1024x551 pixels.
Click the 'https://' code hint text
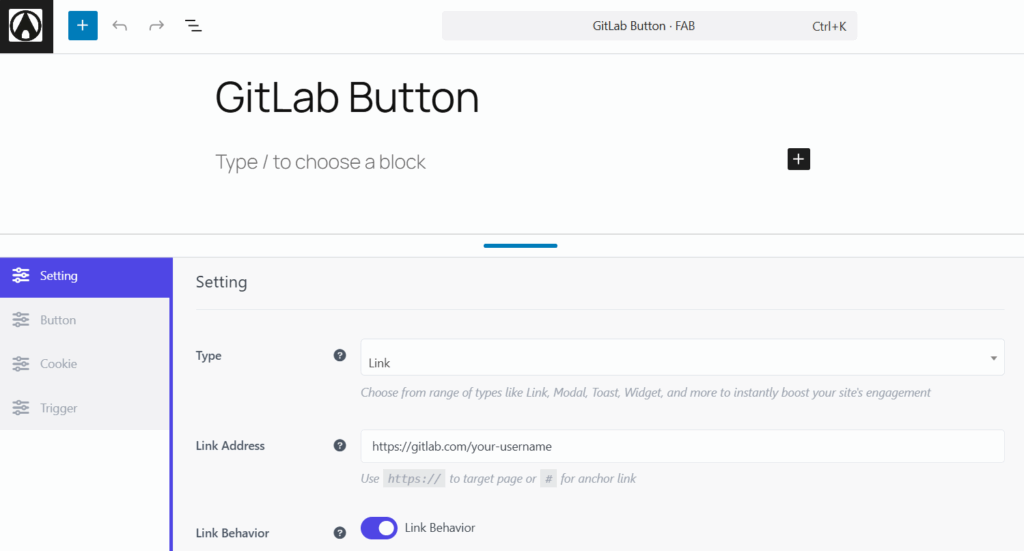[414, 479]
